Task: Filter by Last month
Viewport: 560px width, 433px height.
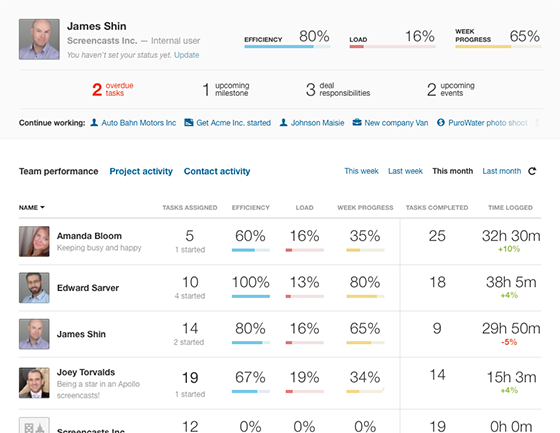Action: pos(502,171)
